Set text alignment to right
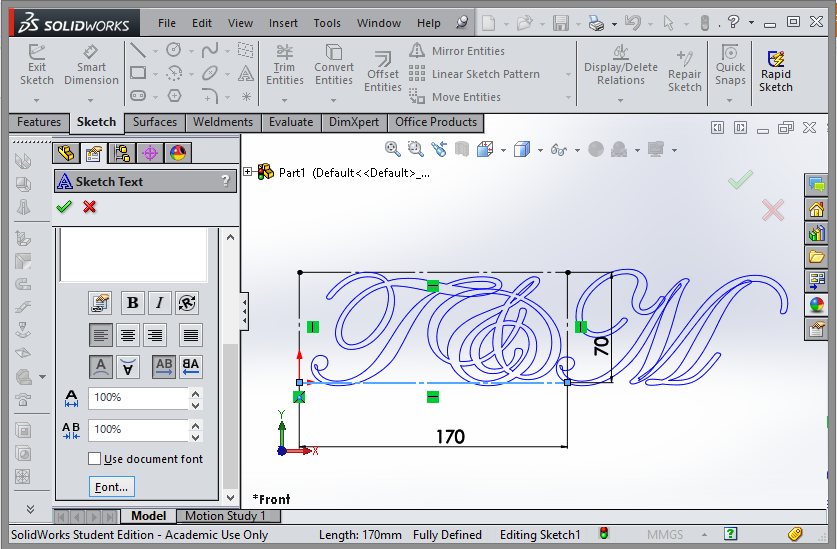837x549 pixels. pos(155,335)
